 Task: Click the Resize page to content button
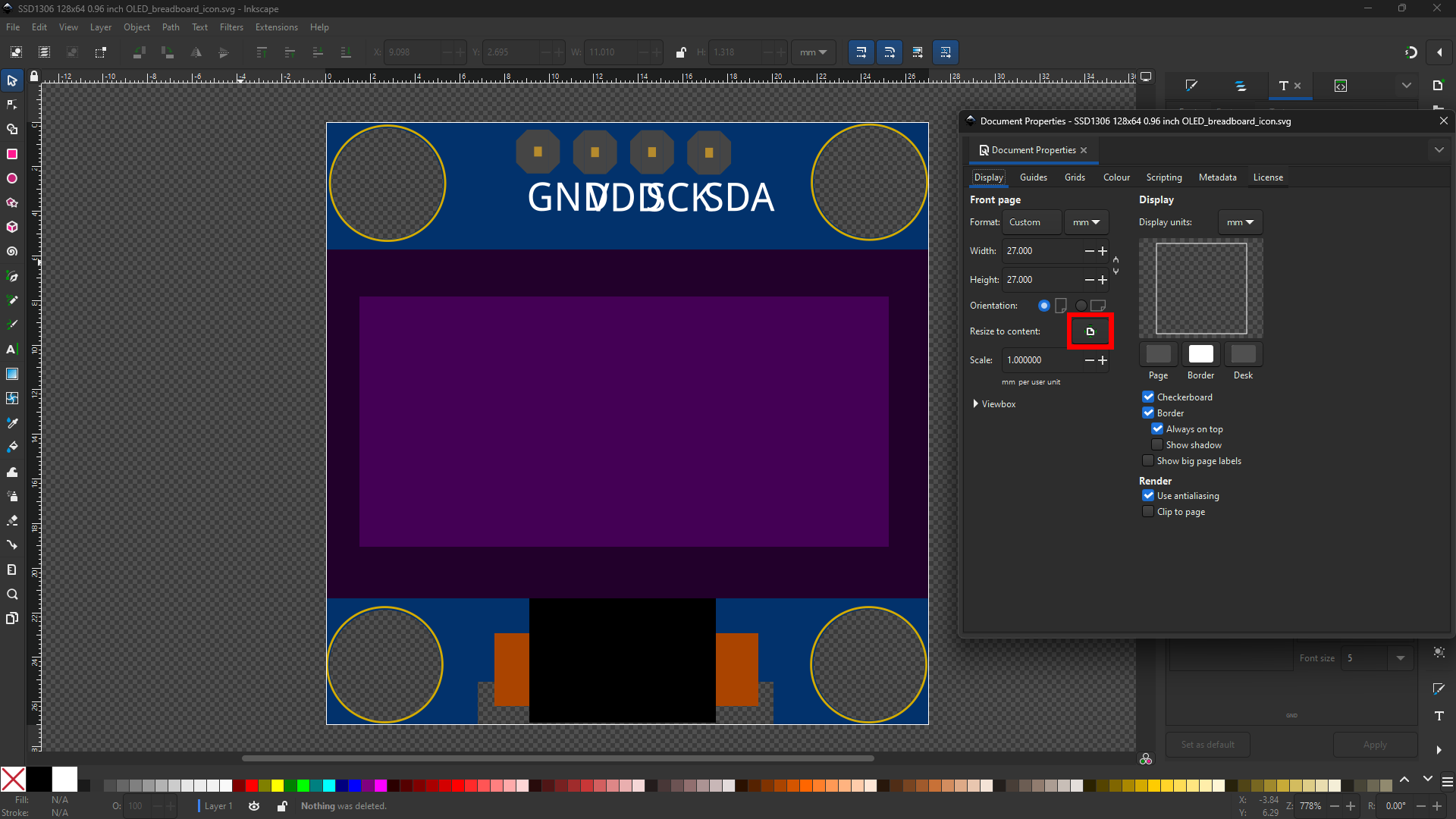[1090, 331]
